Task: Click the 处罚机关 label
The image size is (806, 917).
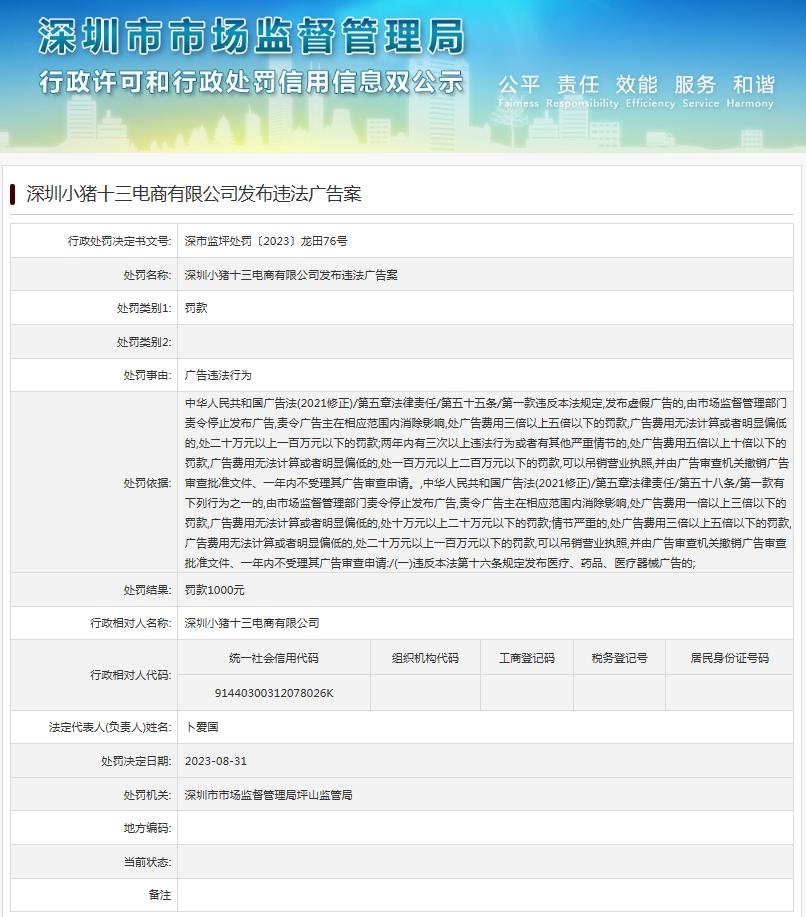Action: [147, 795]
